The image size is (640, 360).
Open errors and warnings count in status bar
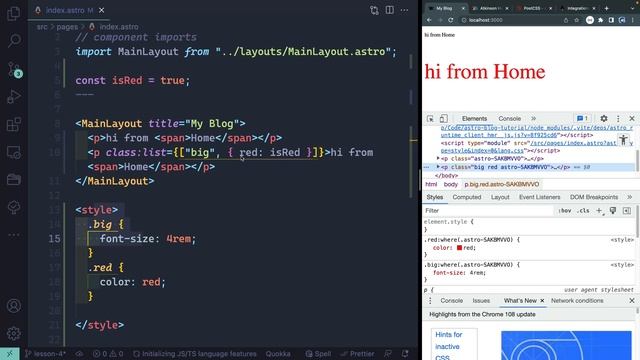(108, 353)
